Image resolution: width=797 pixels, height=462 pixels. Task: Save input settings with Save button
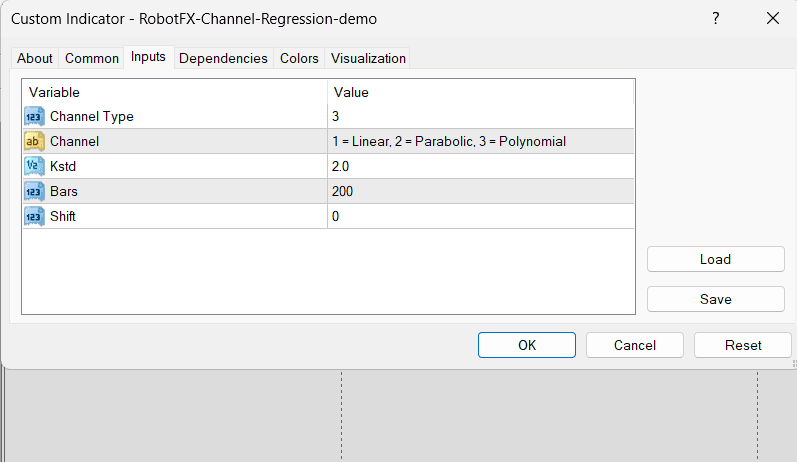tap(716, 299)
